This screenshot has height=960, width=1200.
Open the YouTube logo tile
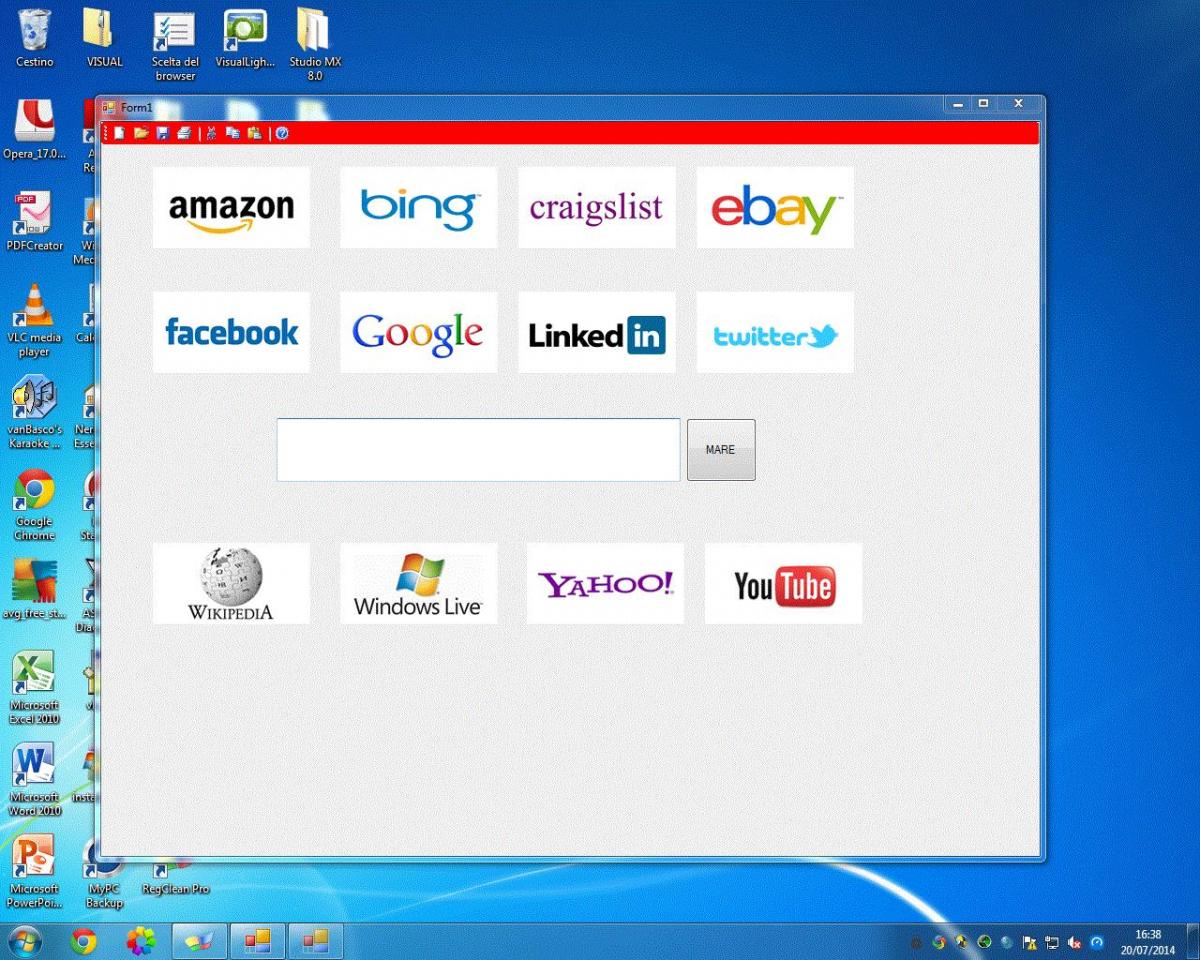coord(783,583)
